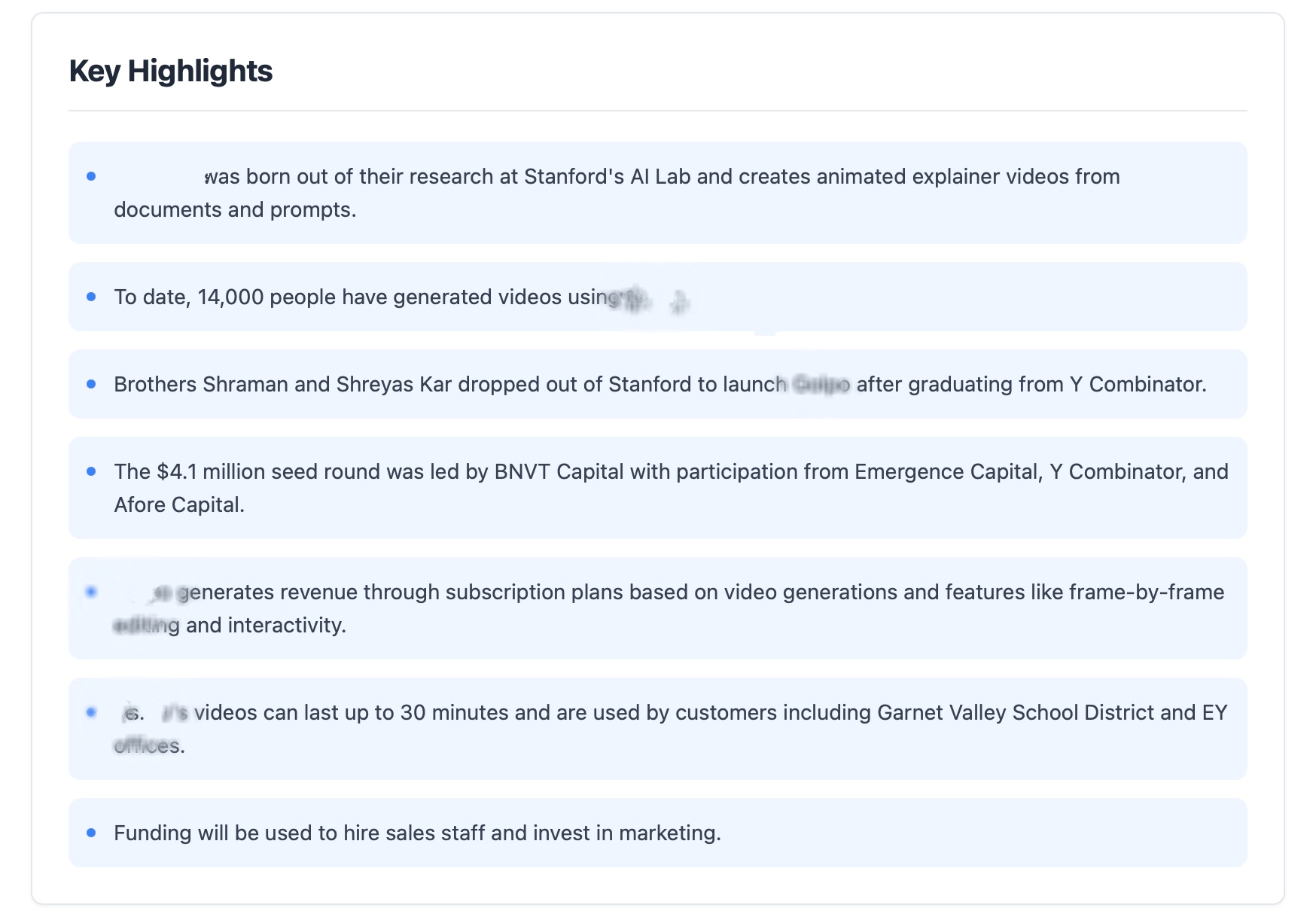Select the highlight mentioning Garnet Valley School District
The height and width of the screenshot is (914, 1316).
pyautogui.click(x=657, y=728)
